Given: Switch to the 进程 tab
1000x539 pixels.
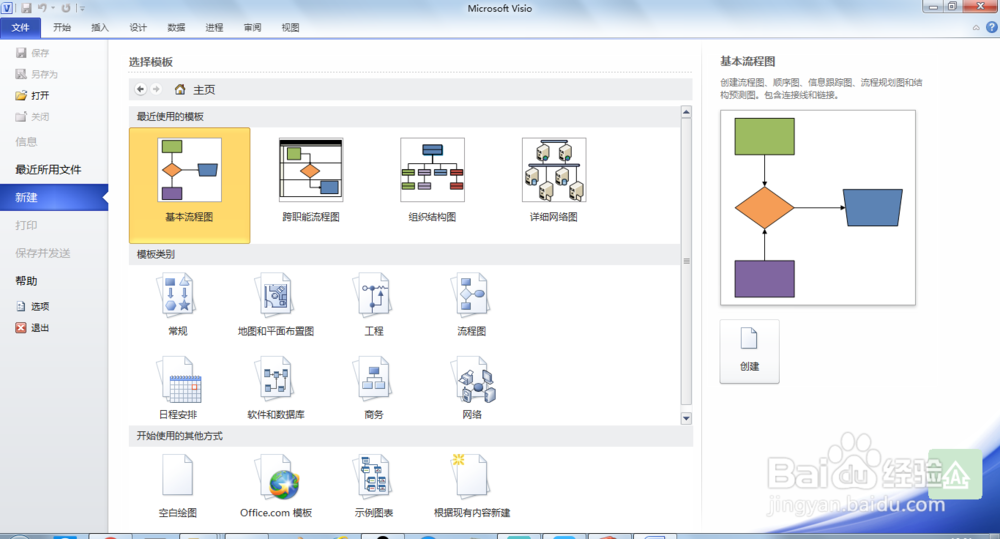Looking at the screenshot, I should [214, 27].
